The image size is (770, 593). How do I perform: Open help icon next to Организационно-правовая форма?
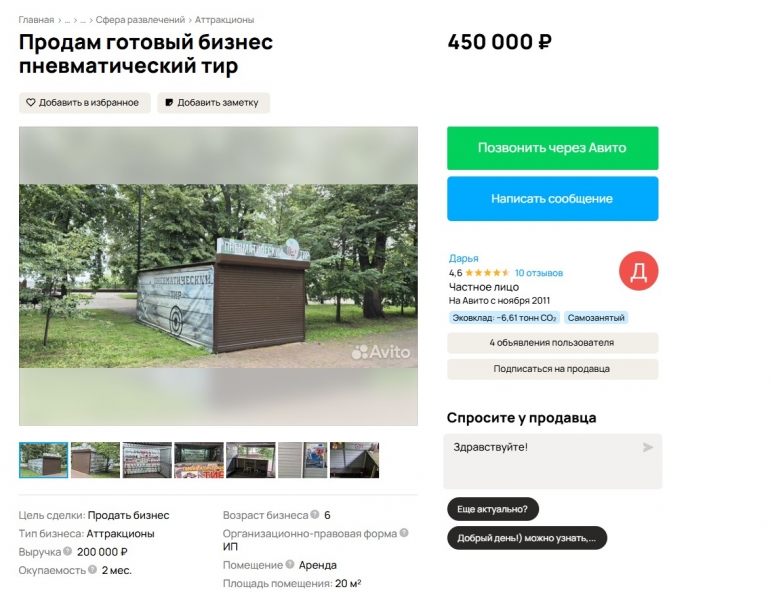point(404,533)
